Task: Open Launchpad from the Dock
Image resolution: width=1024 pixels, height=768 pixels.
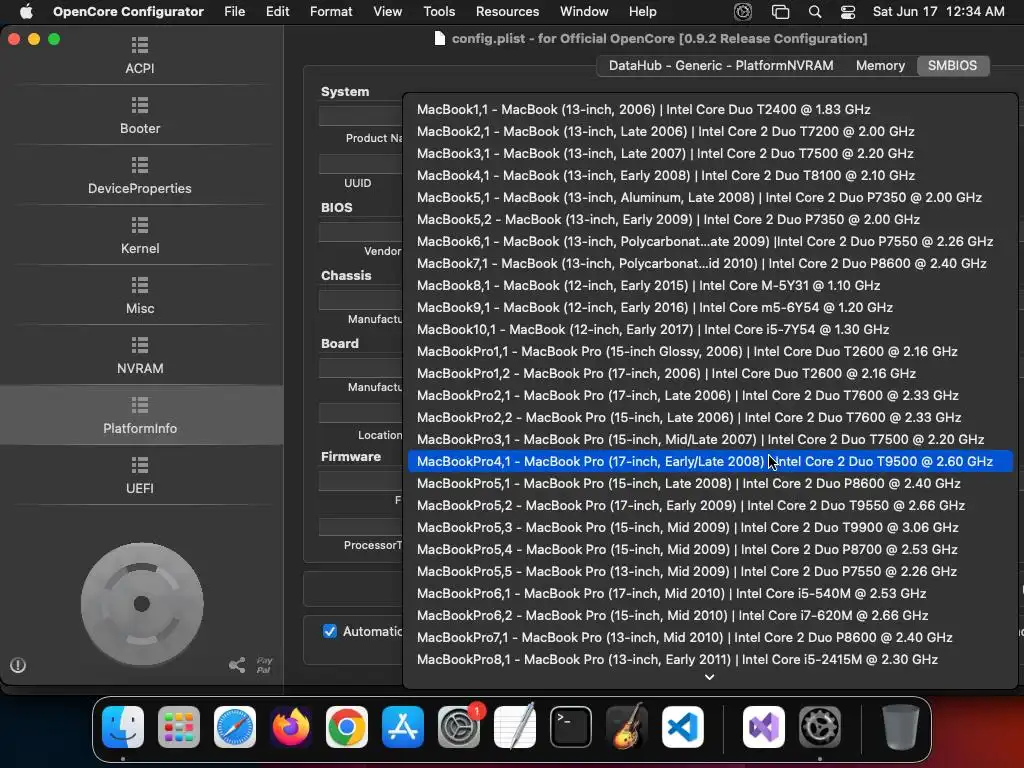Action: (x=179, y=727)
